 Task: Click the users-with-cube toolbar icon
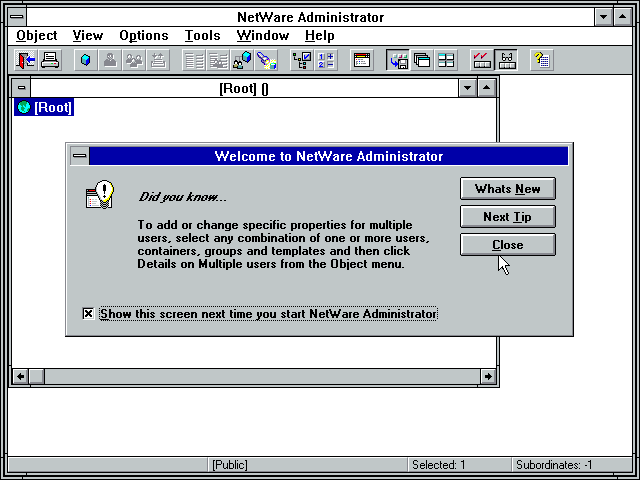[242, 60]
